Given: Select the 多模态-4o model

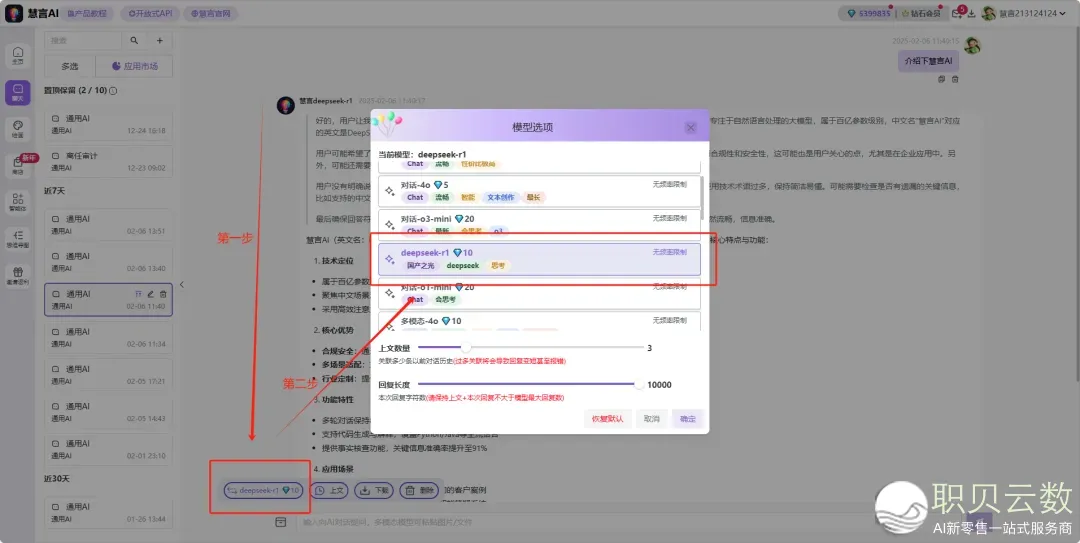Looking at the screenshot, I should tap(539, 321).
